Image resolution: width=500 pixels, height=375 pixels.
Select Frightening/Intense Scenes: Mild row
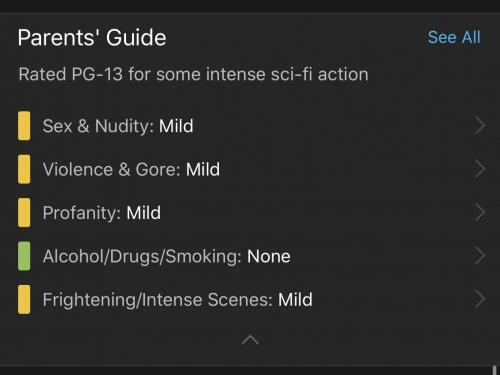tap(250, 299)
